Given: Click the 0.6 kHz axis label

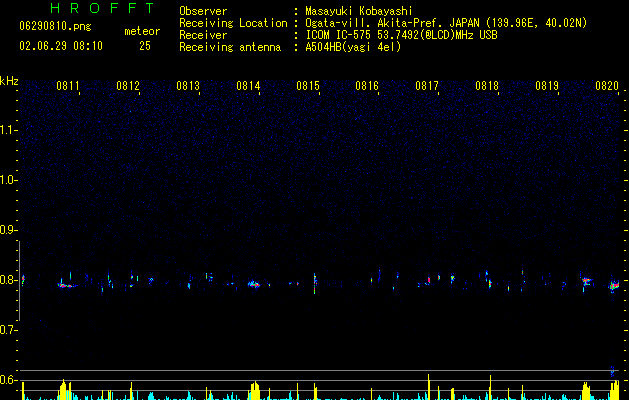Looking at the screenshot, I should (9, 380).
